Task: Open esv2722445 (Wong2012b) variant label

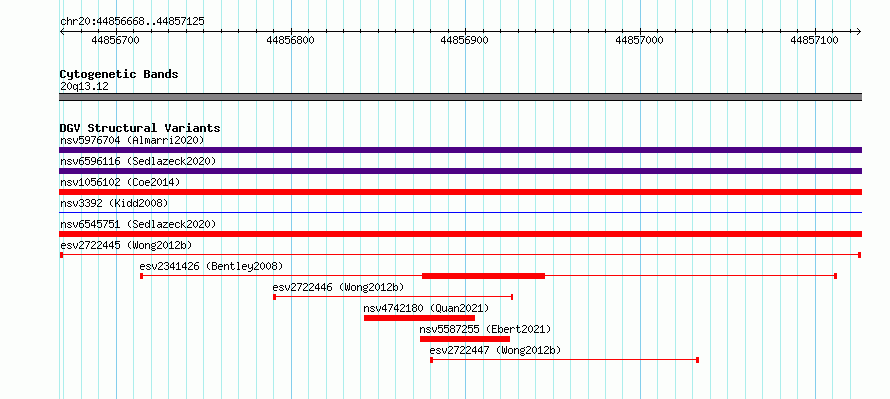Action: [x=126, y=245]
